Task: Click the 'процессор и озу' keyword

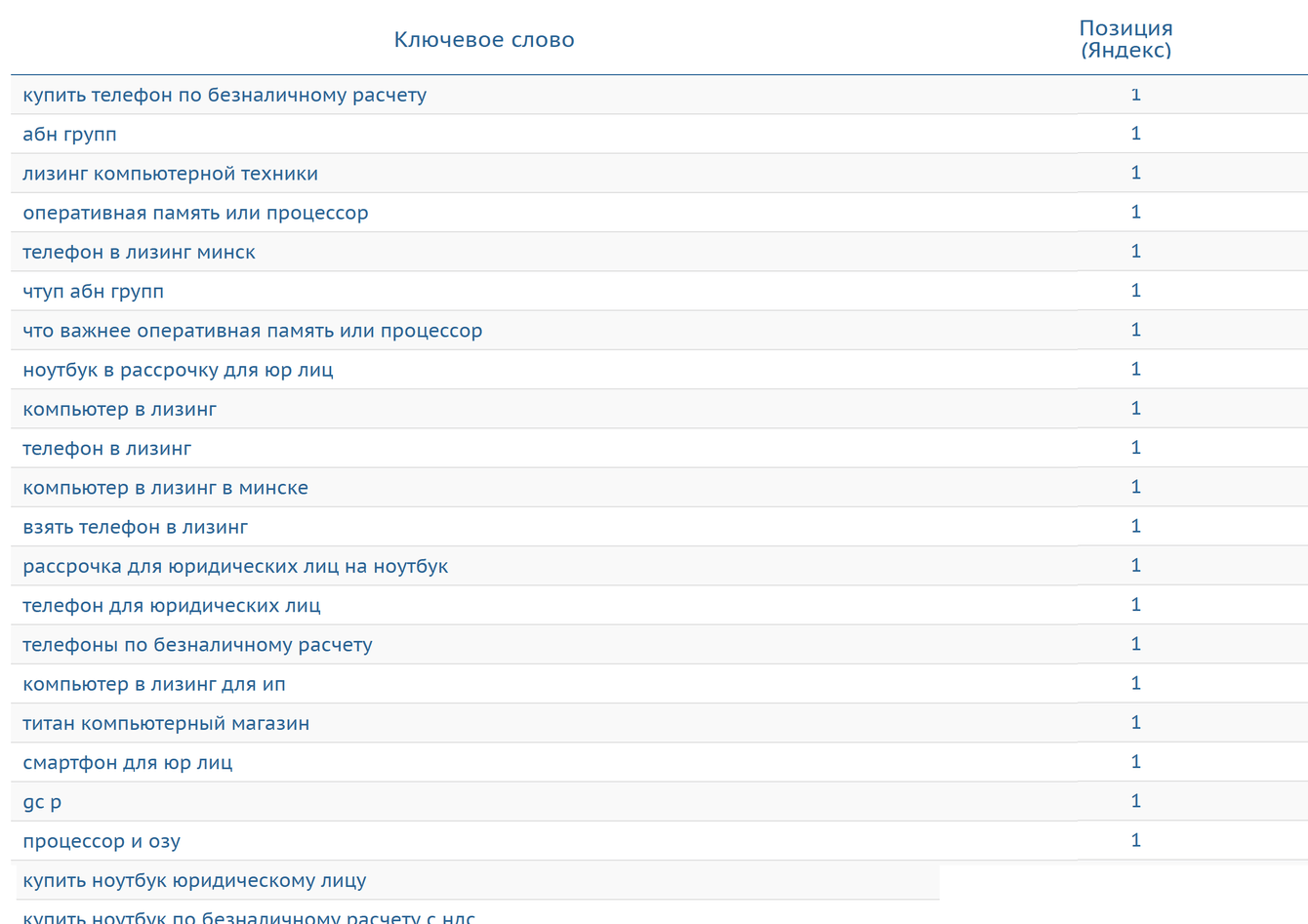Action: (102, 841)
